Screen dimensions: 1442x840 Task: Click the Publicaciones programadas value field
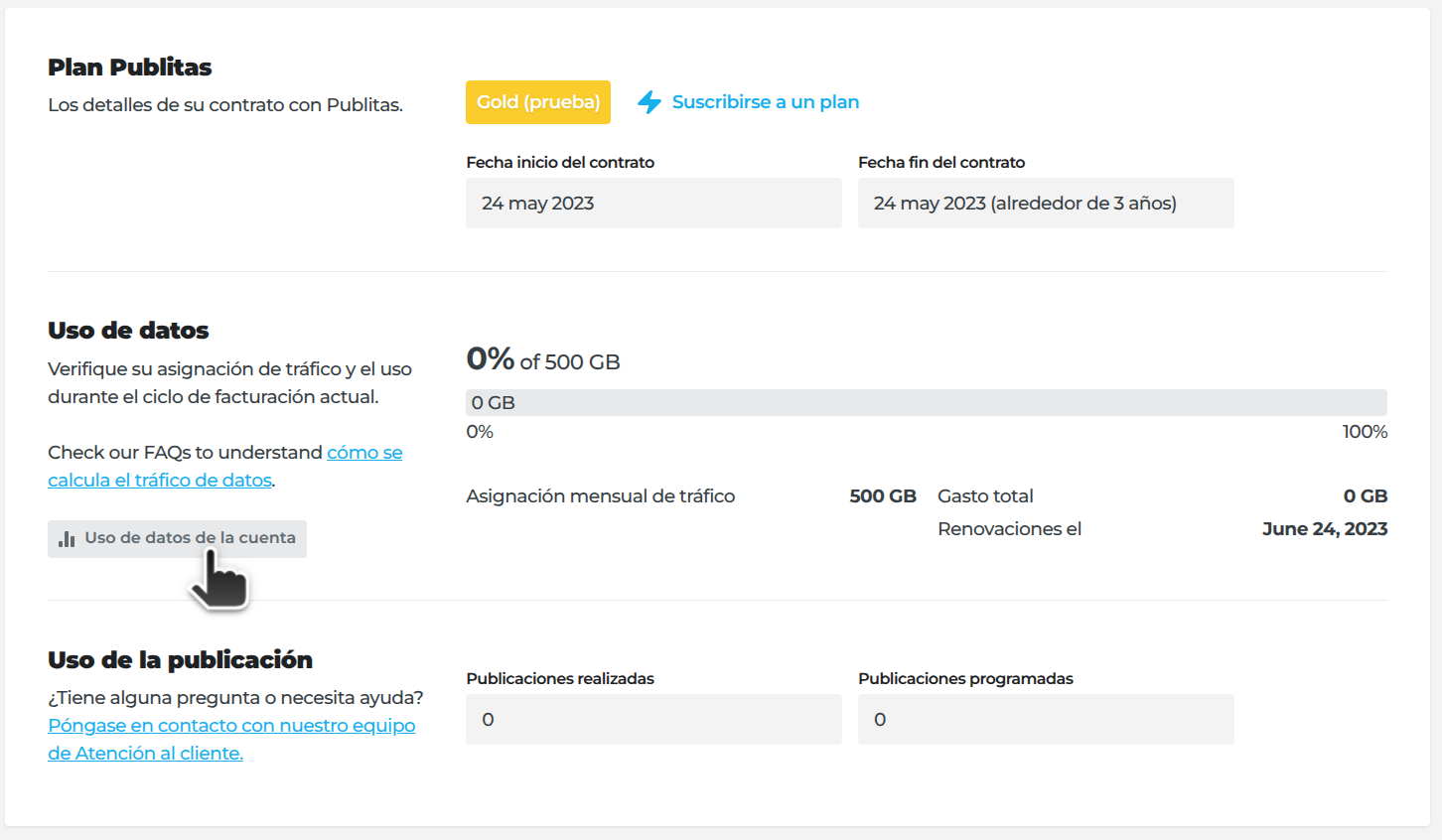(1046, 720)
